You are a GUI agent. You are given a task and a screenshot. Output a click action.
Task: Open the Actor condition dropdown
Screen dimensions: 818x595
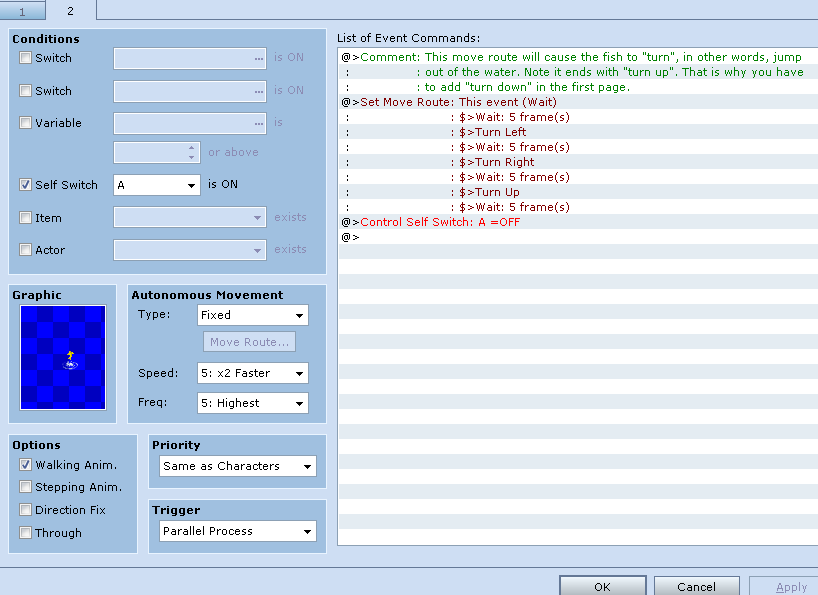point(190,250)
